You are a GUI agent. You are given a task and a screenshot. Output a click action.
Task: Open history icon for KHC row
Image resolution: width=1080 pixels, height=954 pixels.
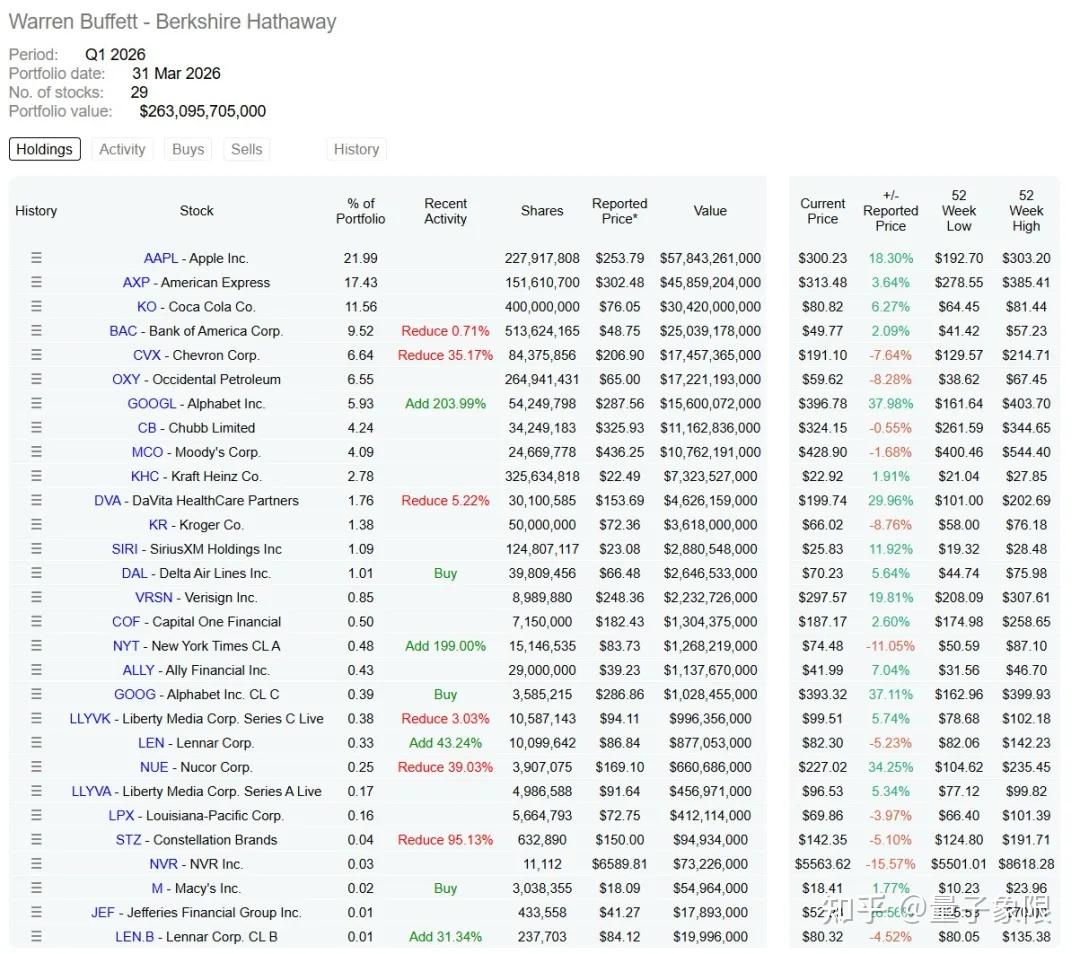pos(37,476)
